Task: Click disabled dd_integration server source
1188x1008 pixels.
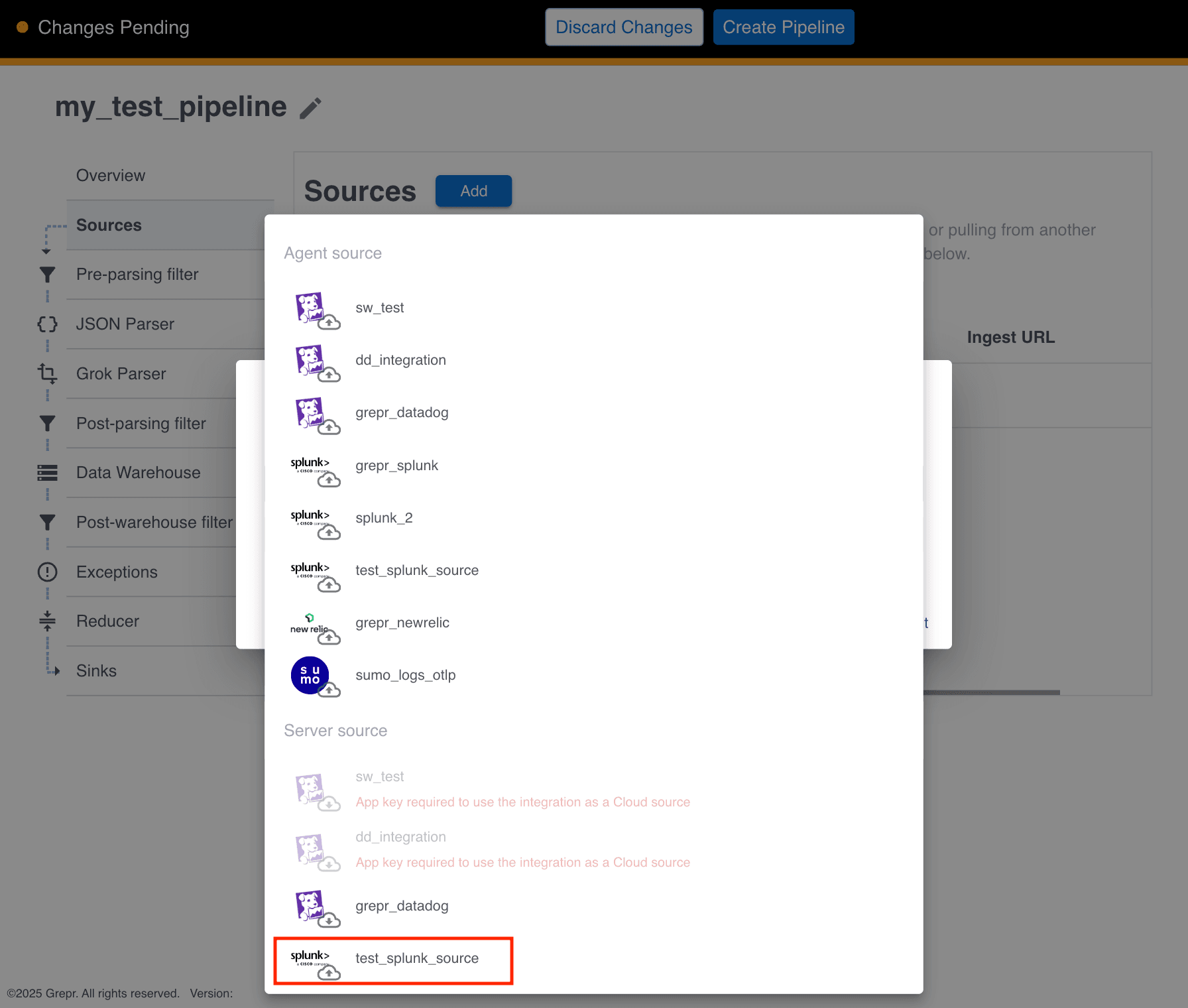Action: 593,850
